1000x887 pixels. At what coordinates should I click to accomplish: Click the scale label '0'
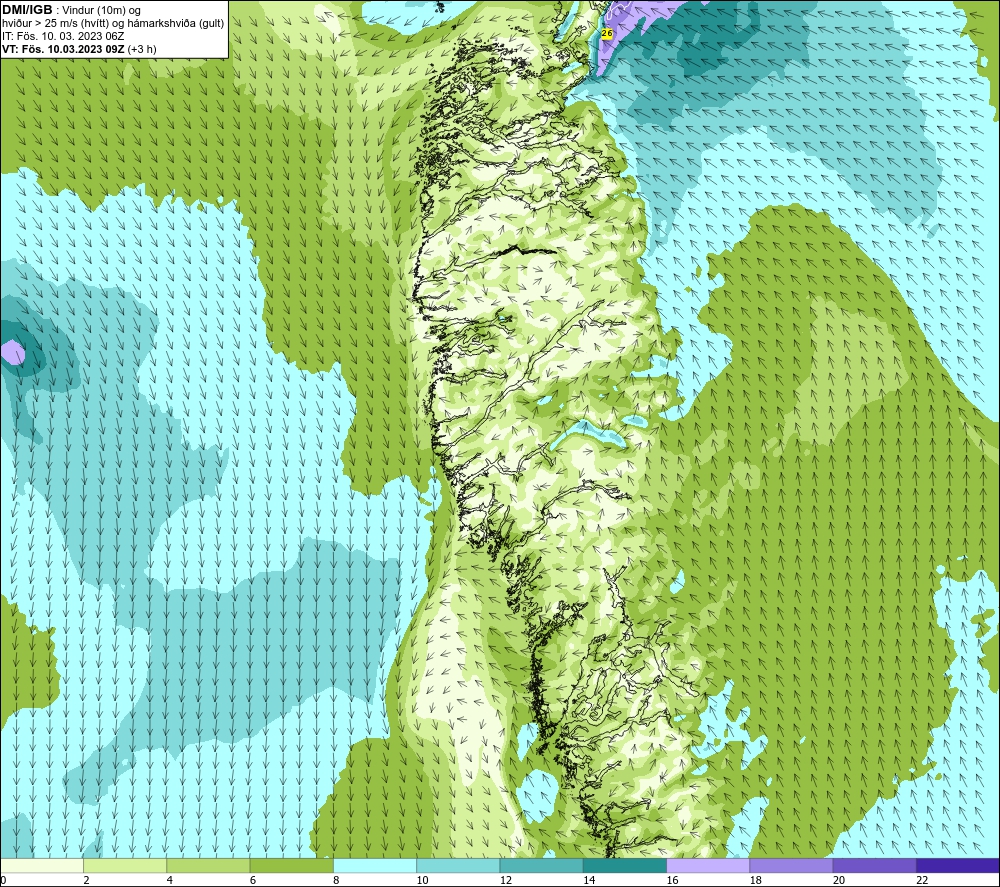tap(3, 880)
